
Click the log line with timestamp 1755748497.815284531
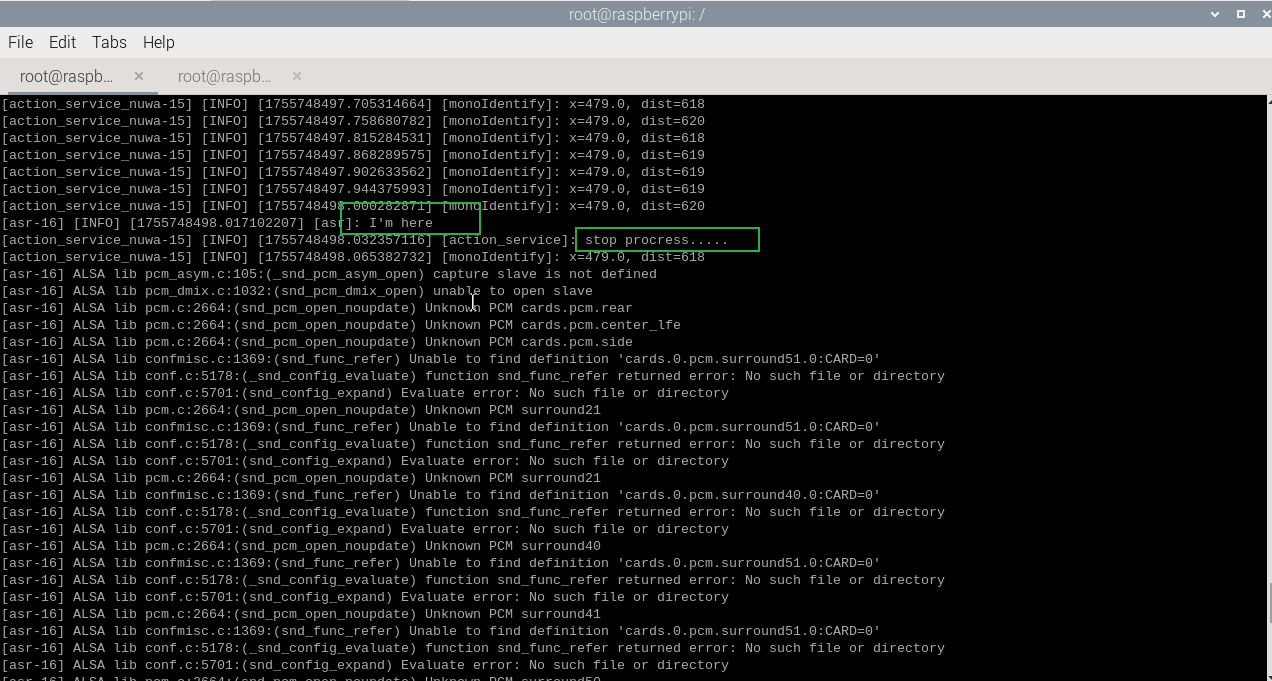(353, 138)
